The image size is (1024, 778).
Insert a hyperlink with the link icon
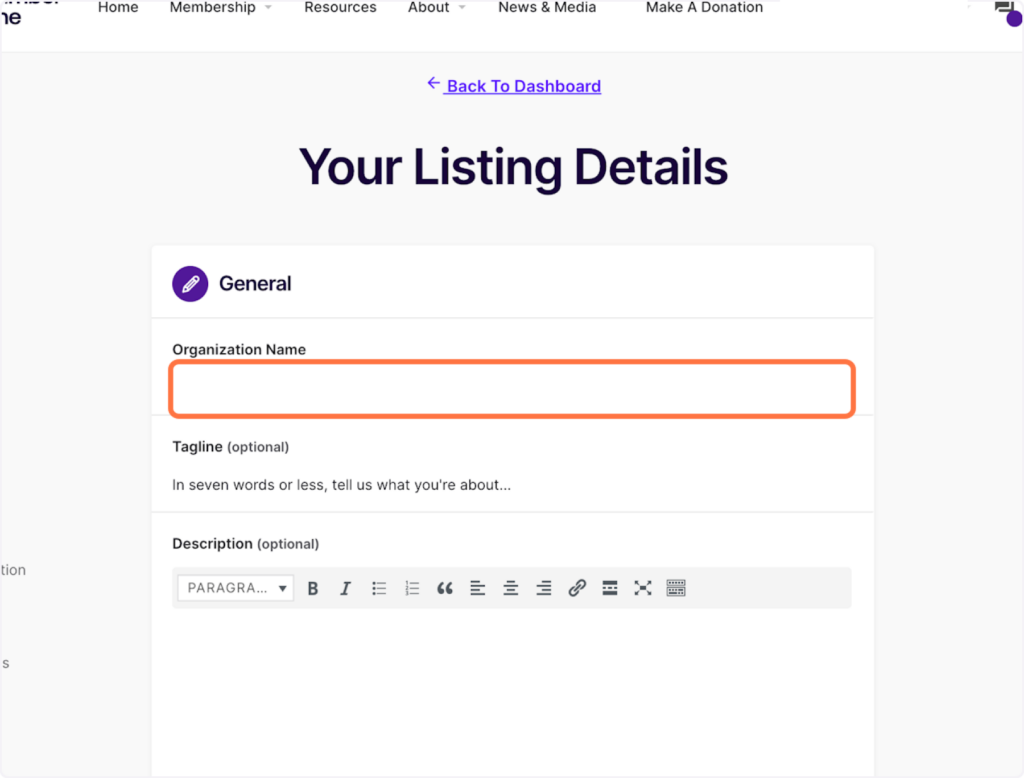coord(577,588)
